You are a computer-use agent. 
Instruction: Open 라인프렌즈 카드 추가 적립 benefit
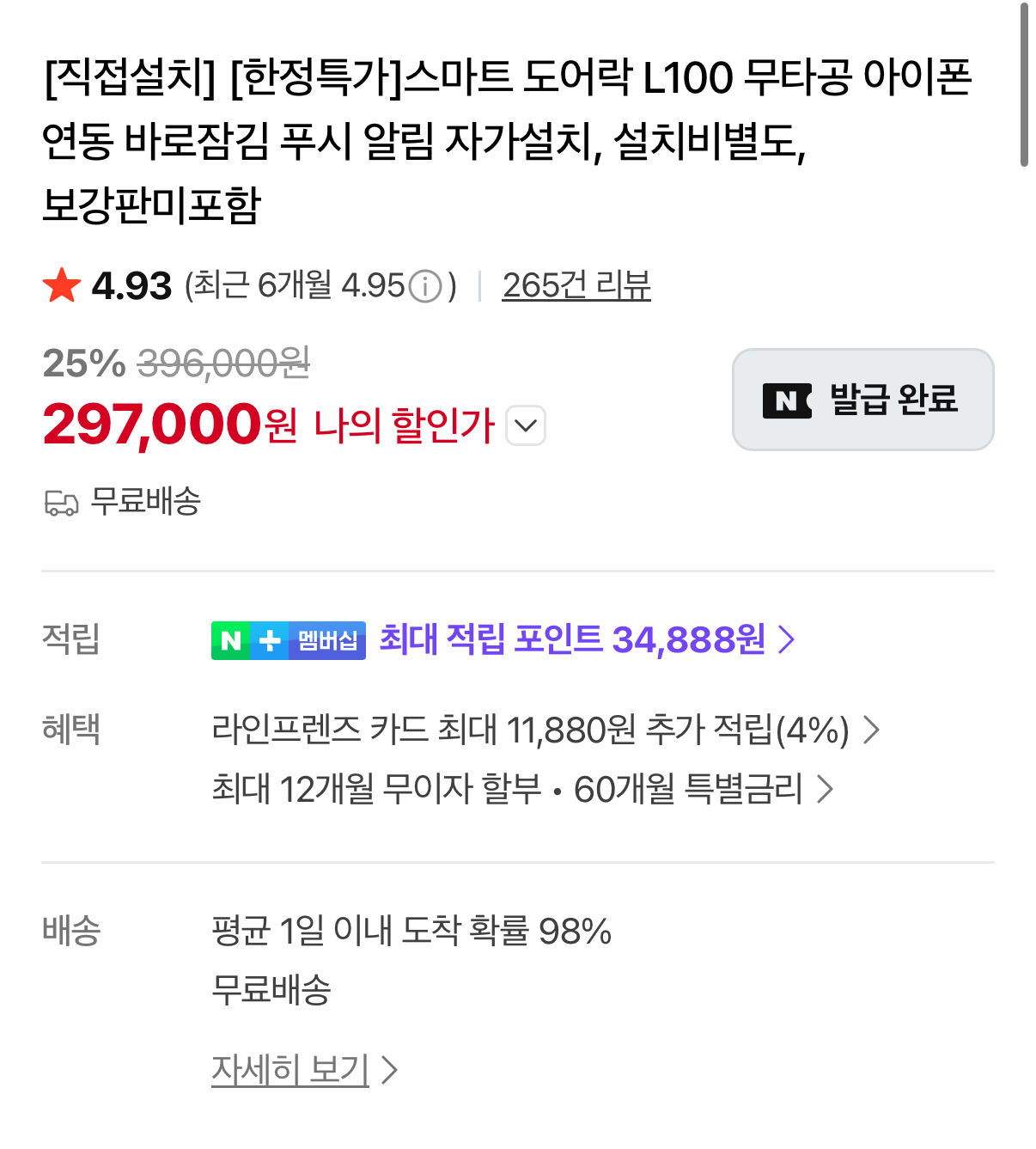530,730
